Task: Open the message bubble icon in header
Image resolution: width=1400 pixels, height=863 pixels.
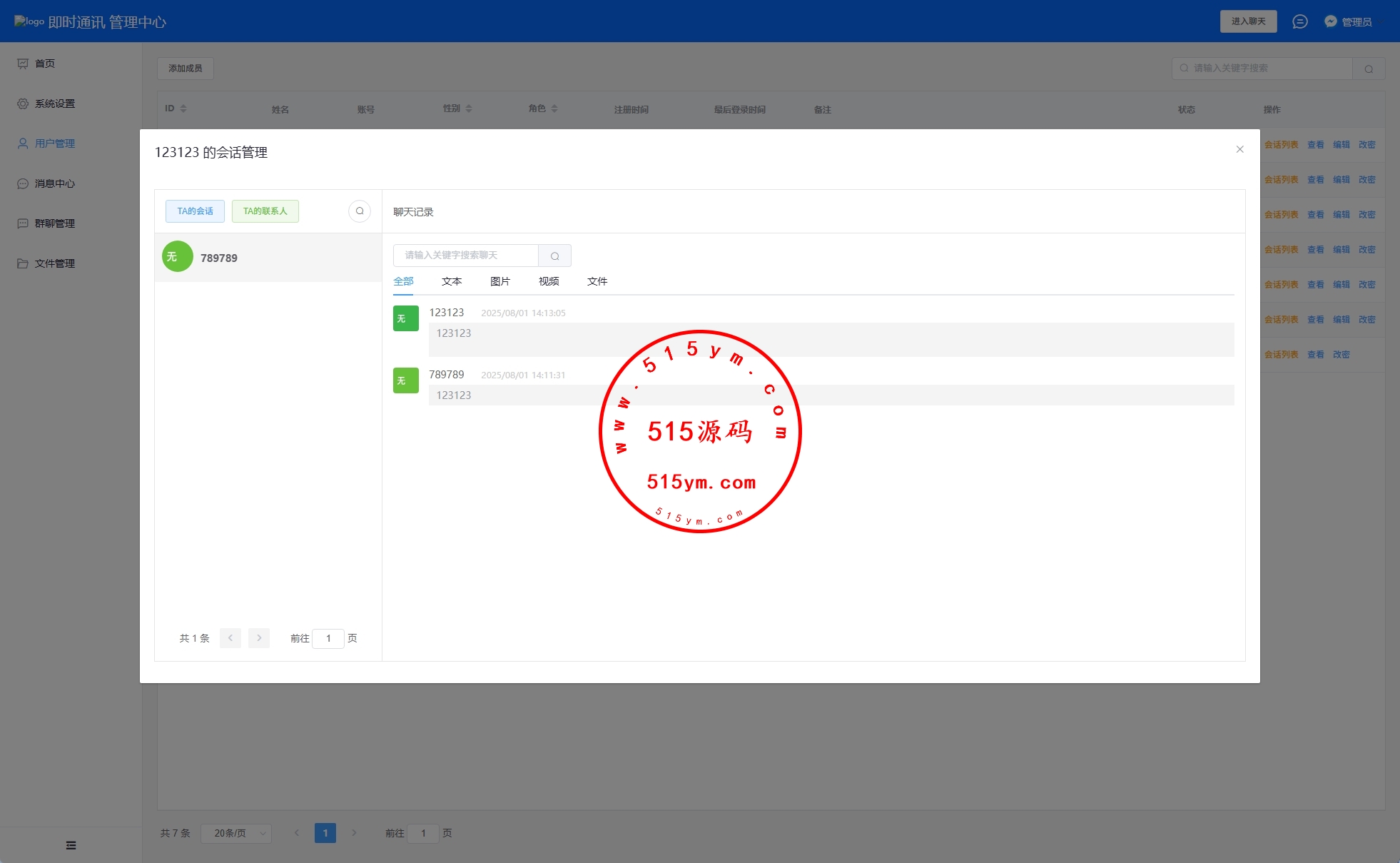Action: click(1299, 22)
